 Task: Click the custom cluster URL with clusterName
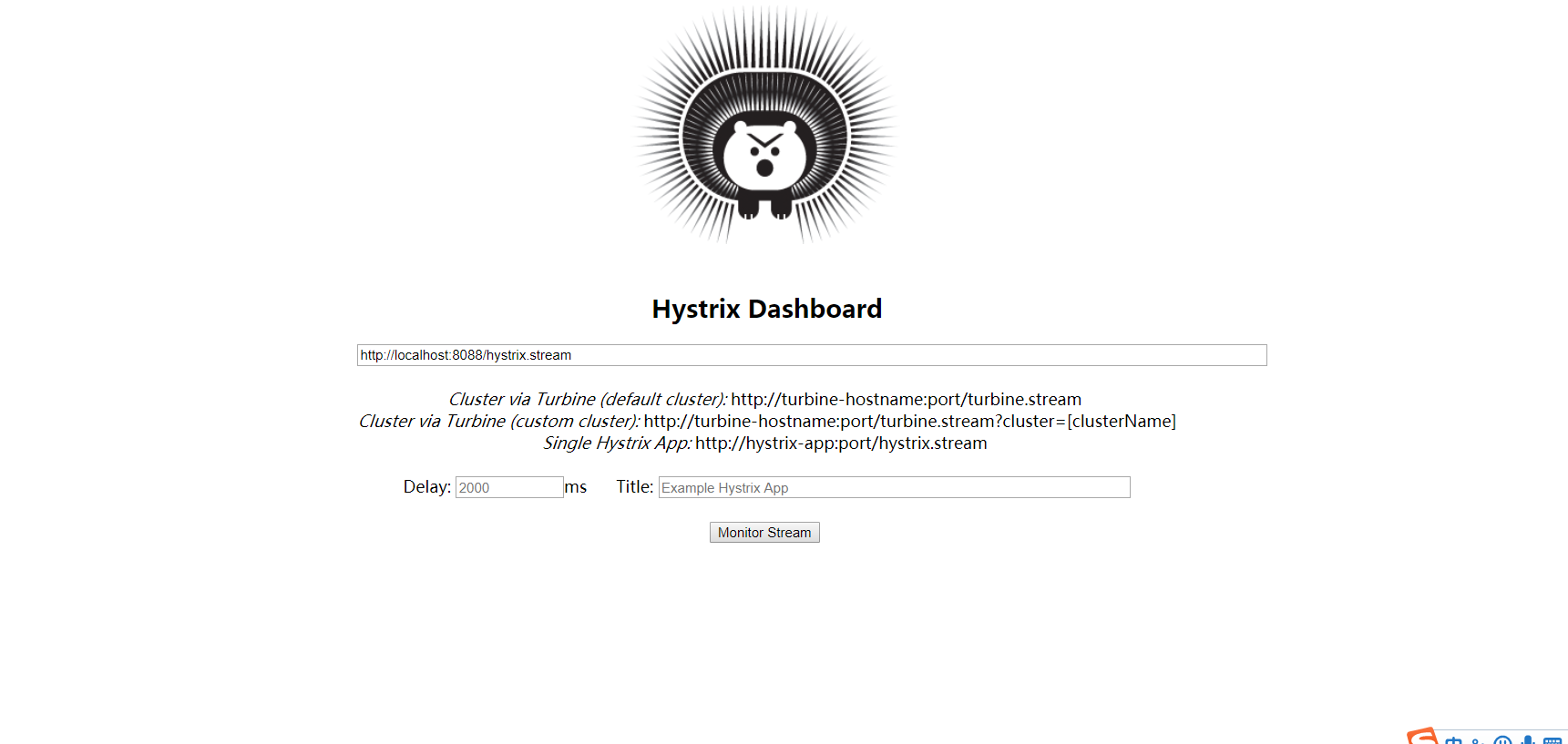pyautogui.click(x=909, y=421)
